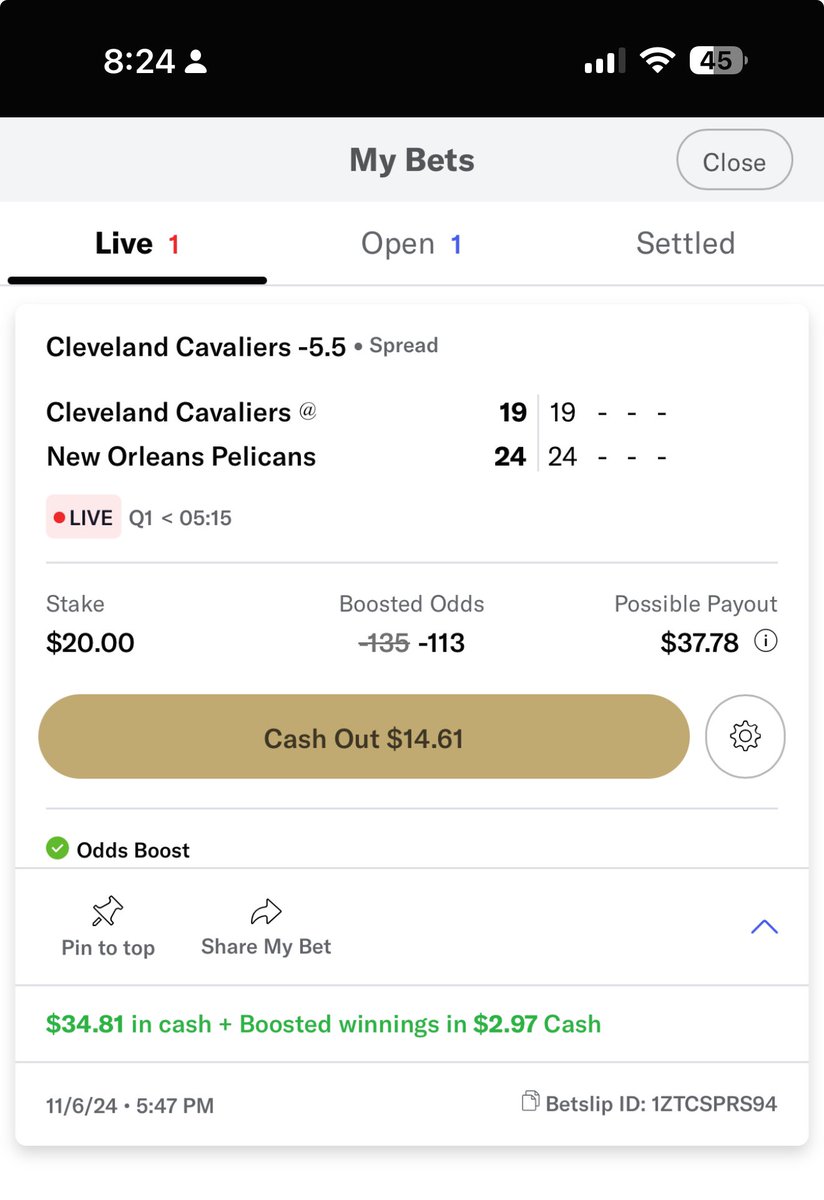The width and height of the screenshot is (824, 1200).
Task: Tap the Cash Out $14.61 button
Action: 364,737
